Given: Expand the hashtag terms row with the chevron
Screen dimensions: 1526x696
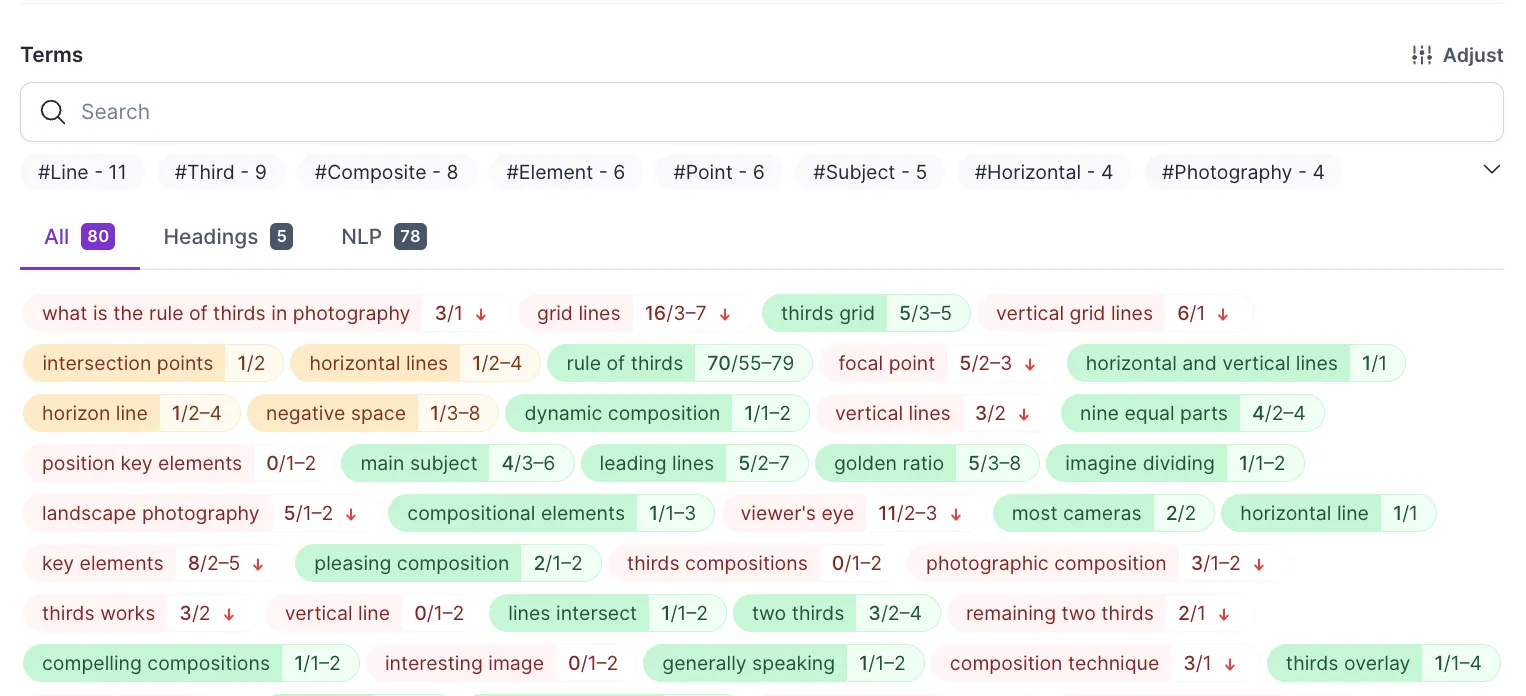Looking at the screenshot, I should [1491, 169].
